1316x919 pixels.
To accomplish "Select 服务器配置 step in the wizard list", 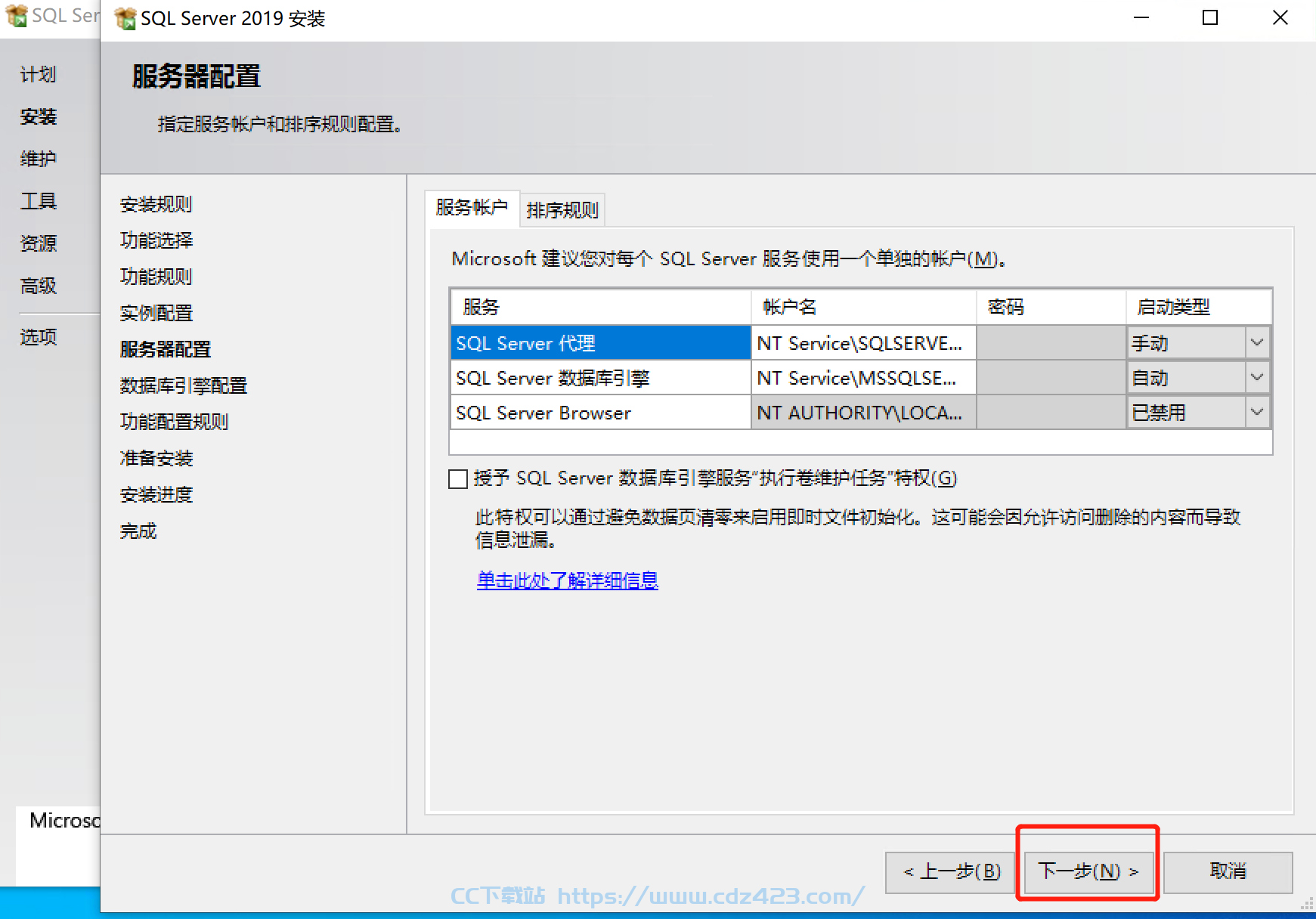I will 166,349.
